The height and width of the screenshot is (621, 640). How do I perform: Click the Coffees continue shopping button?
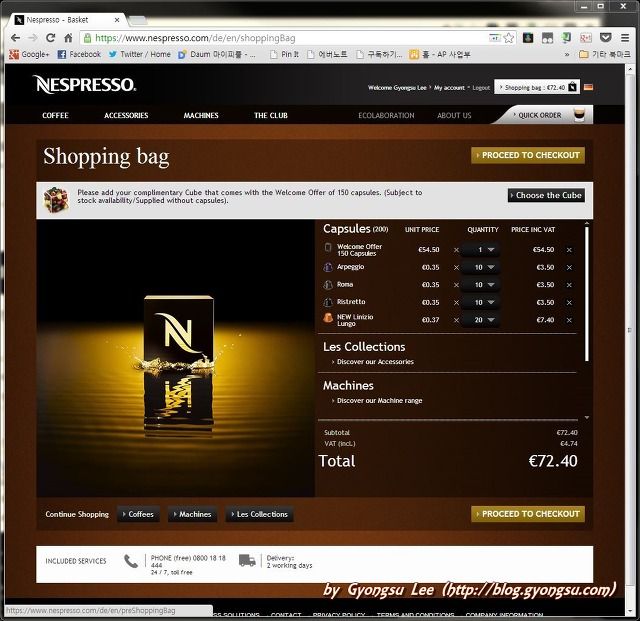click(x=138, y=514)
